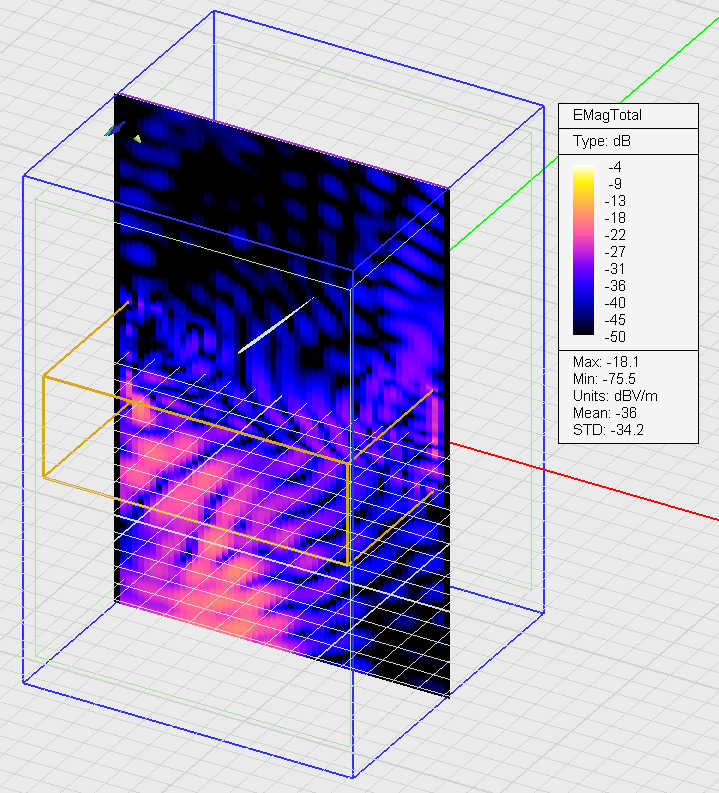Click the STD: -34.2 statistic
Viewport: 719px width, 793px height.
[x=602, y=431]
